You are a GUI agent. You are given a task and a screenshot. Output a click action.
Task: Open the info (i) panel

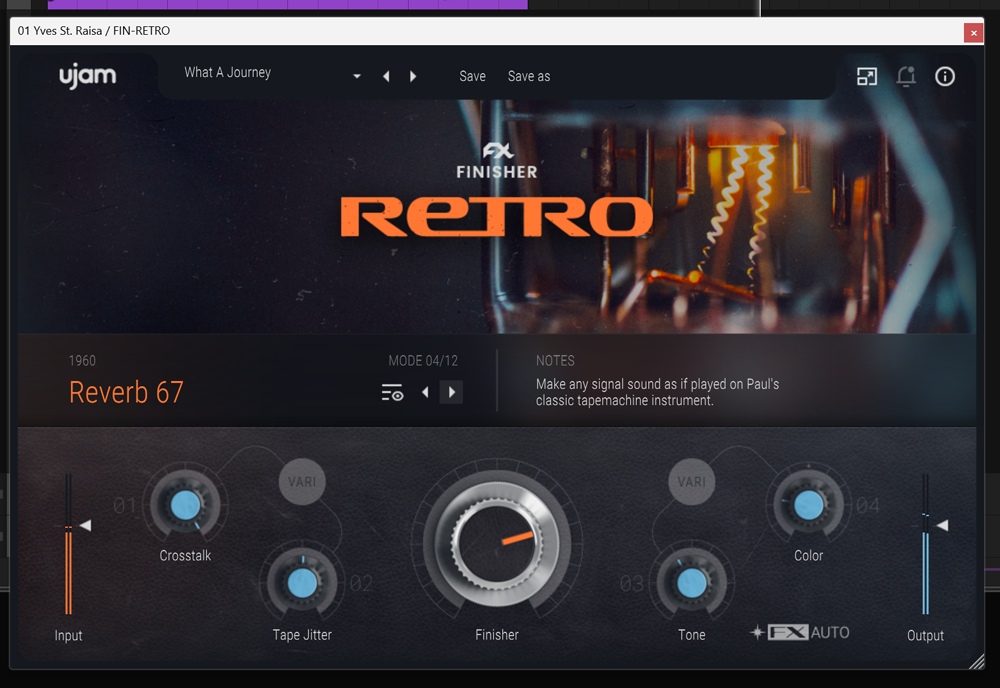click(945, 77)
